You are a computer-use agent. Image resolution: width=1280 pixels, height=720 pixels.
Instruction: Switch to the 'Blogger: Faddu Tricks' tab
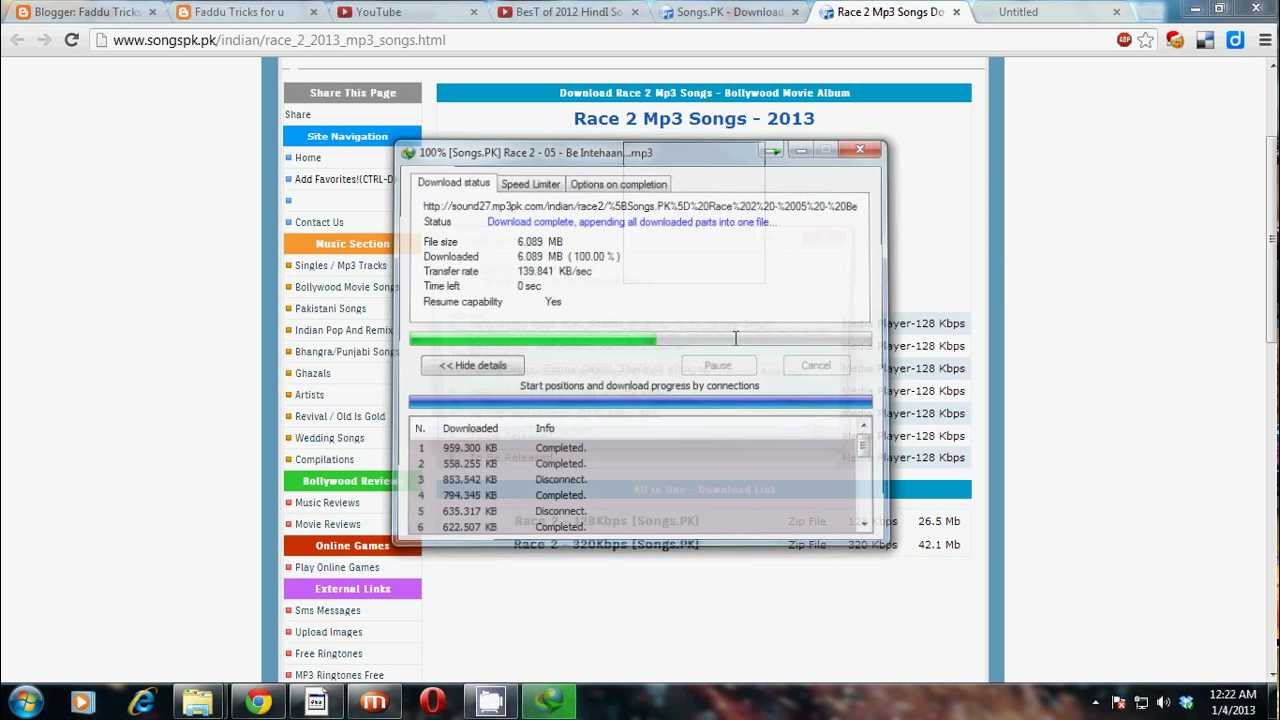85,12
